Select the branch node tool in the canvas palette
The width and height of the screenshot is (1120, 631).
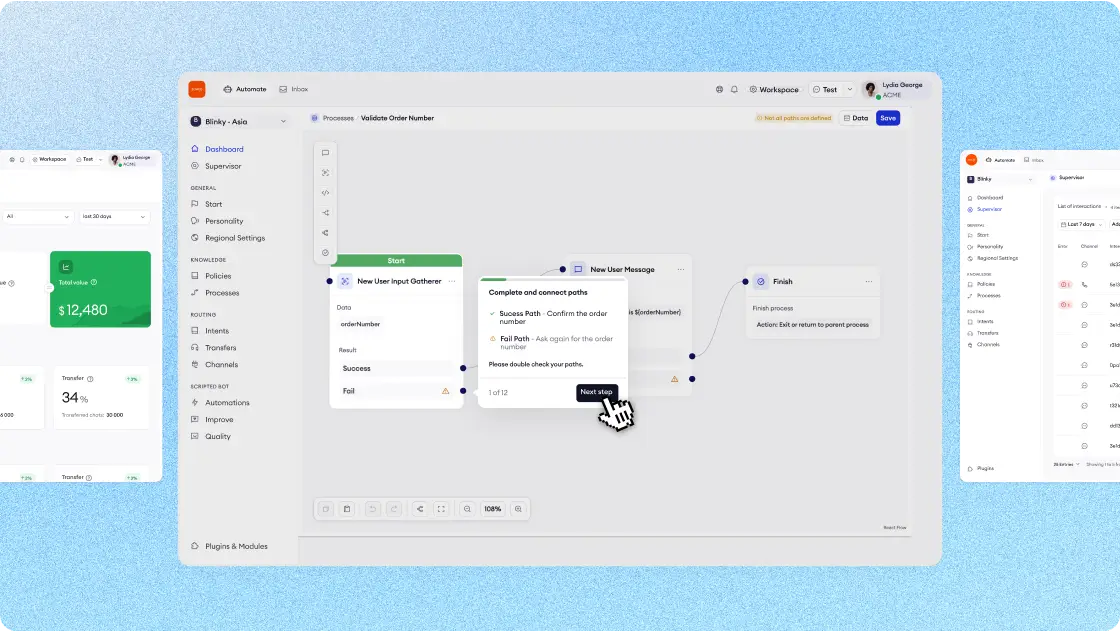point(326,213)
